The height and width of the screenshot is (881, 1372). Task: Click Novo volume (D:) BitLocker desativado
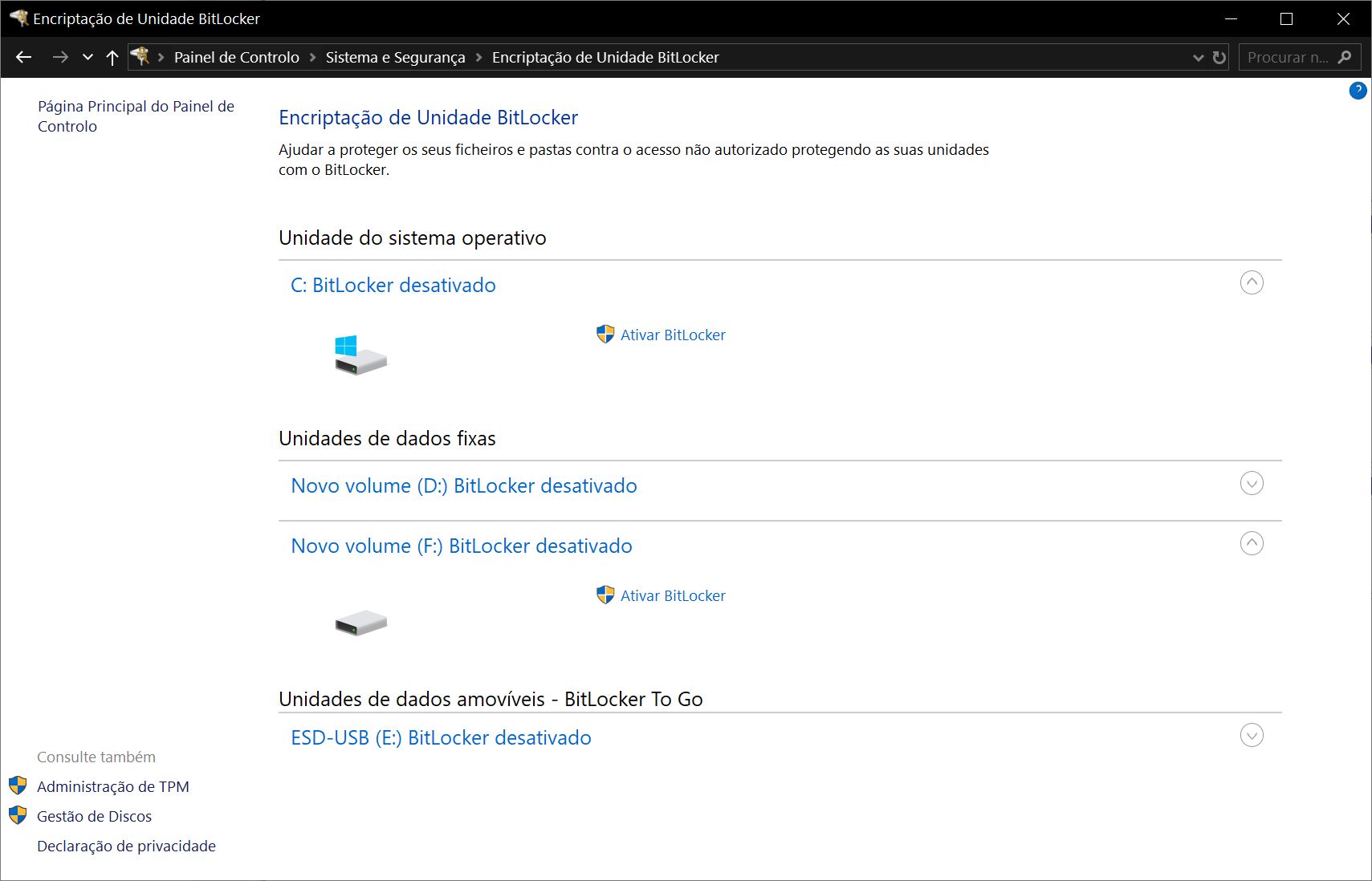coord(464,485)
